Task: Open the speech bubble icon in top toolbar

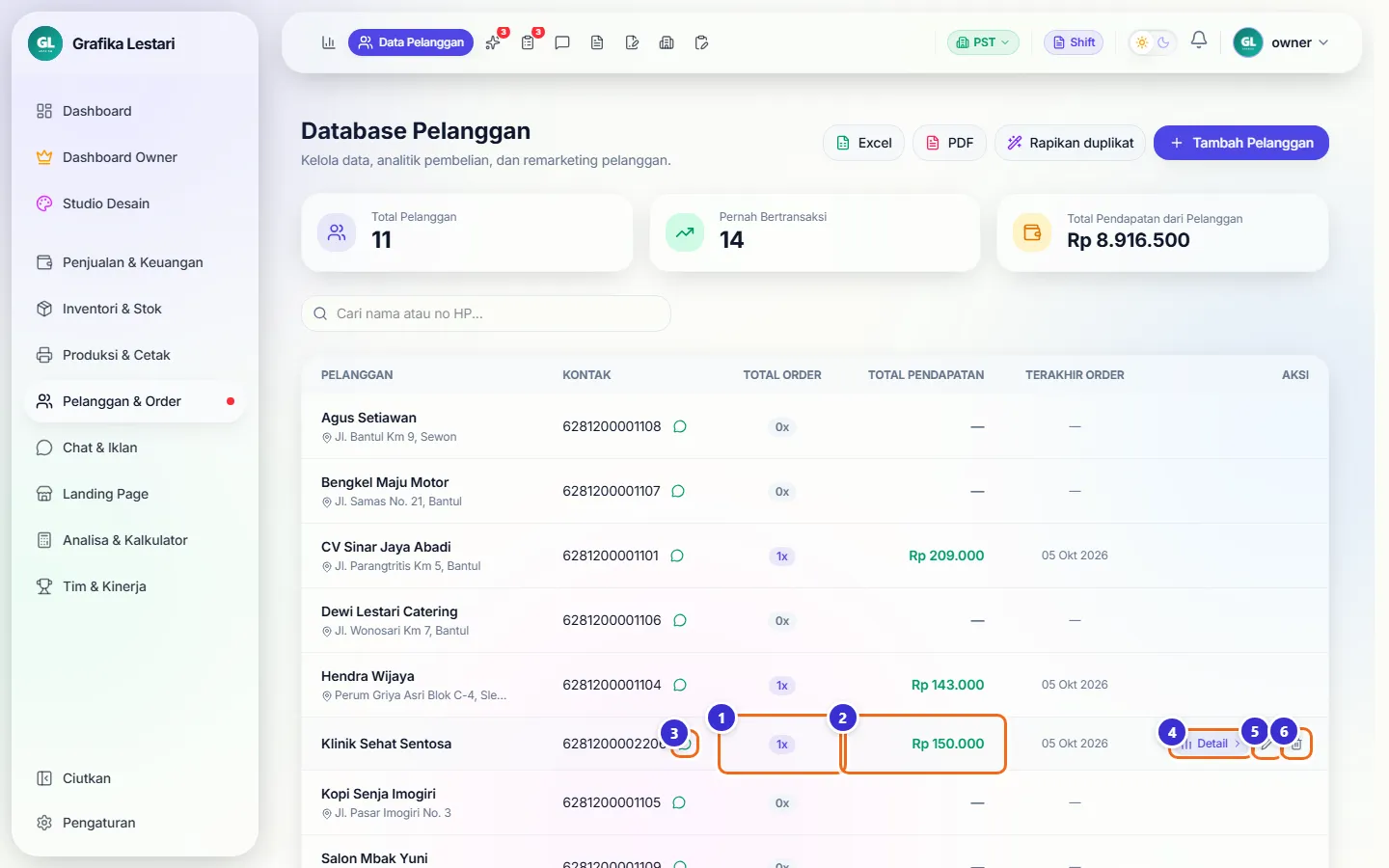Action: (562, 42)
